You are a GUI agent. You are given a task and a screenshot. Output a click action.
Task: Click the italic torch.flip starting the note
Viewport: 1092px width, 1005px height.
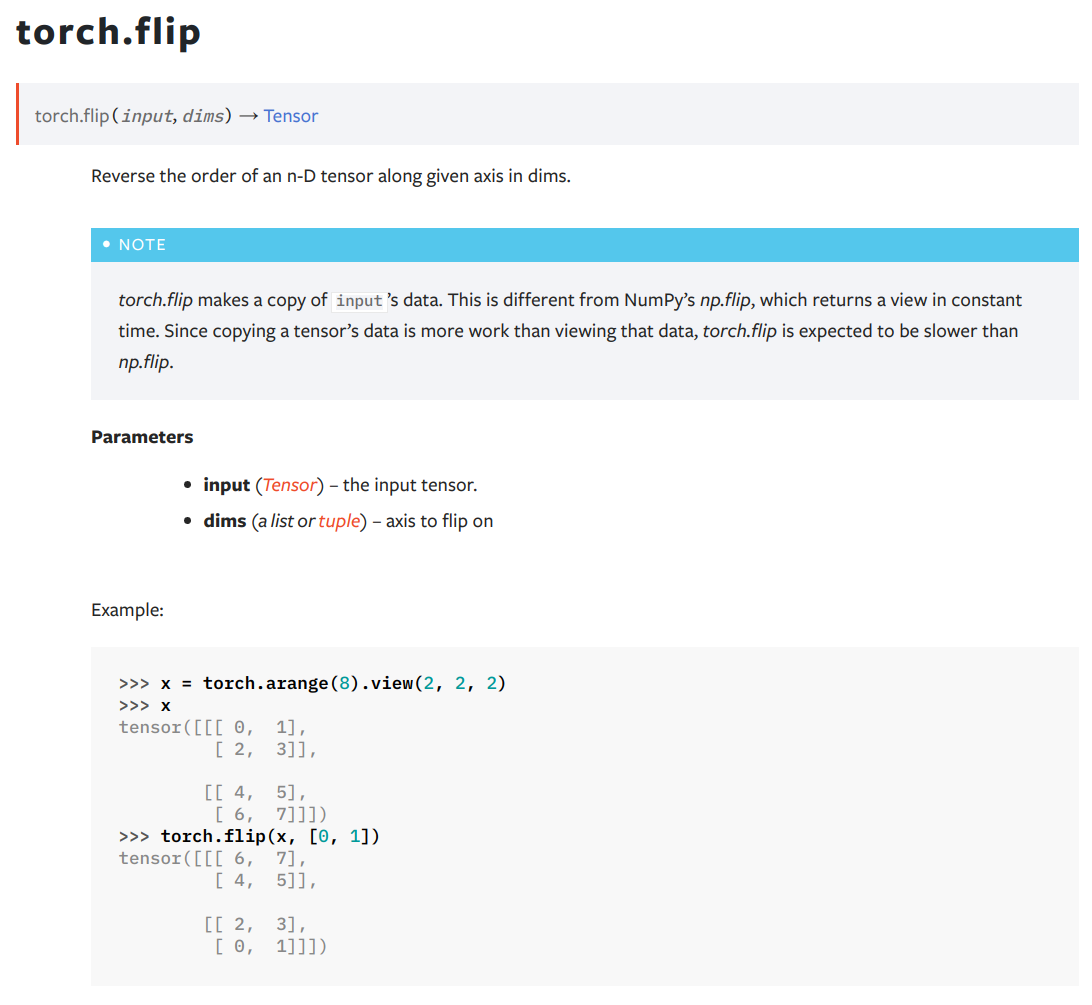click(155, 300)
